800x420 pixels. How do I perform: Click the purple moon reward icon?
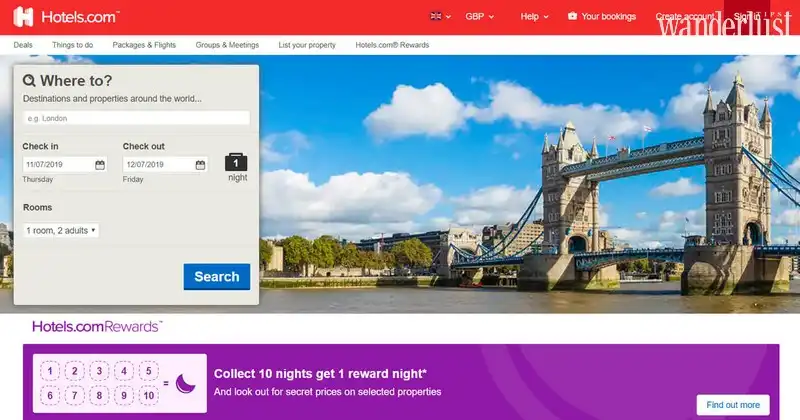pyautogui.click(x=185, y=382)
